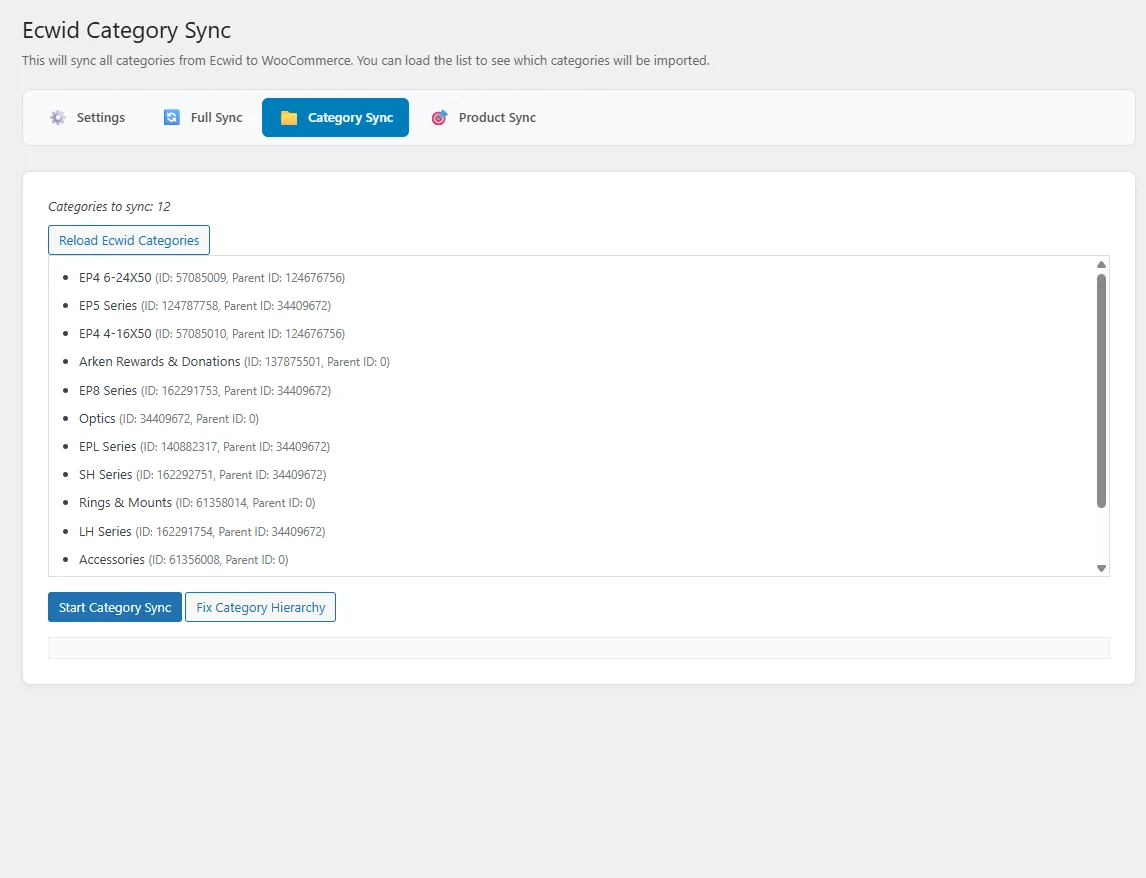Screen dimensions: 1146x878
Task: Select the Accessories category row
Action: (x=183, y=560)
